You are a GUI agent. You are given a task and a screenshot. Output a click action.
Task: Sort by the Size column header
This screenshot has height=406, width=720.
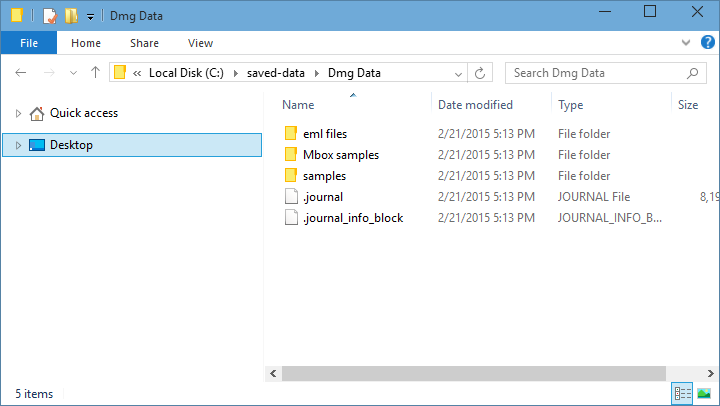[688, 105]
